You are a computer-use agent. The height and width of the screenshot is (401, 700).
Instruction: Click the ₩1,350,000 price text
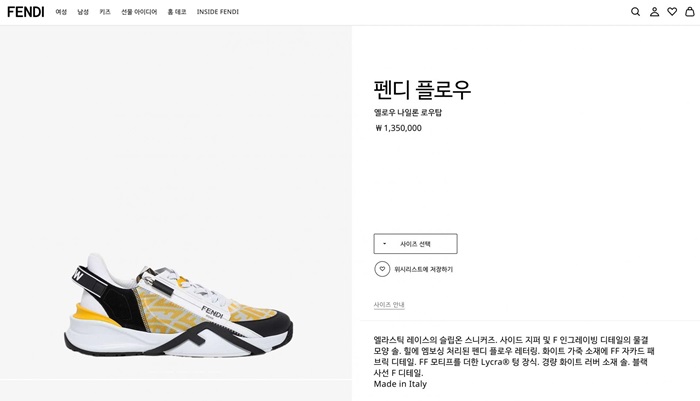(398, 128)
